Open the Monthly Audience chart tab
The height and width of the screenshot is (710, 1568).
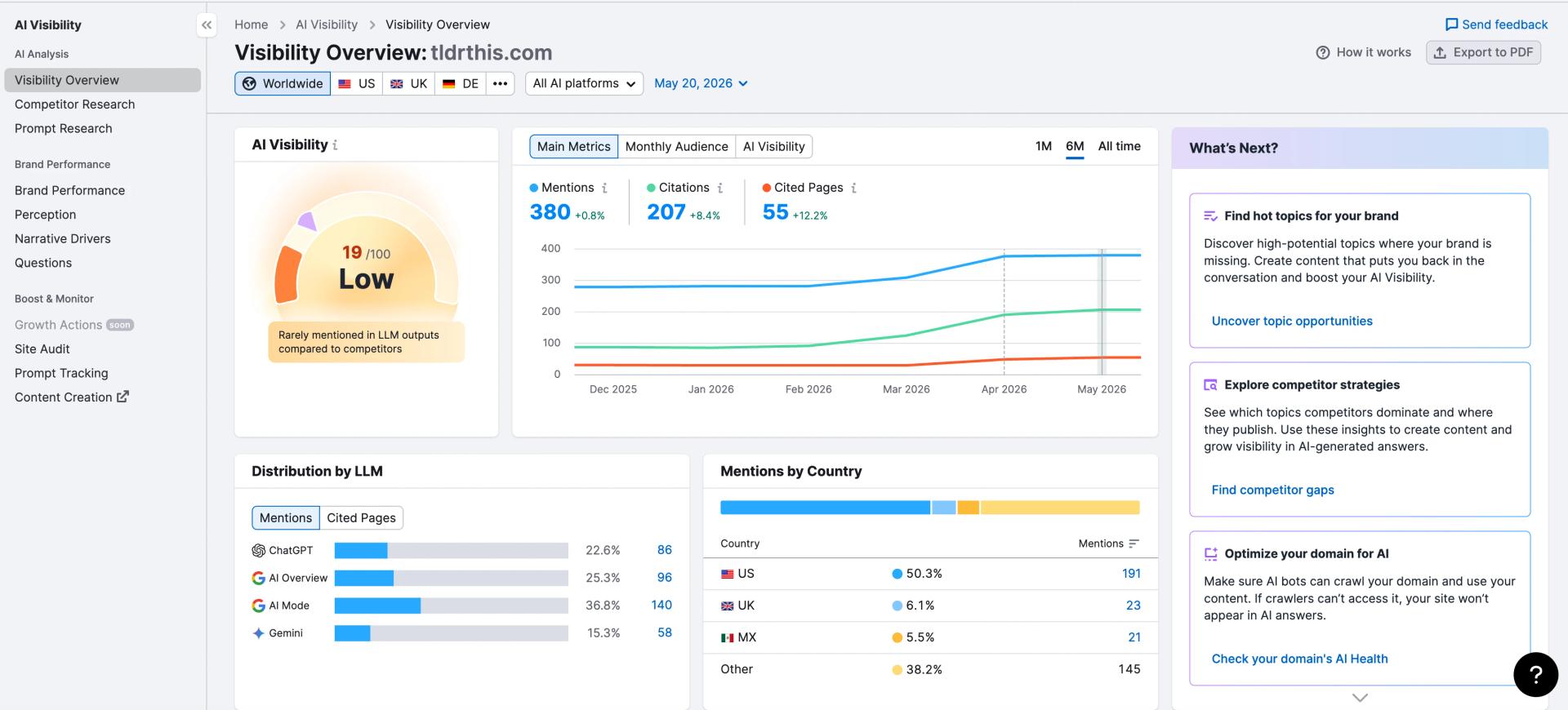(677, 146)
